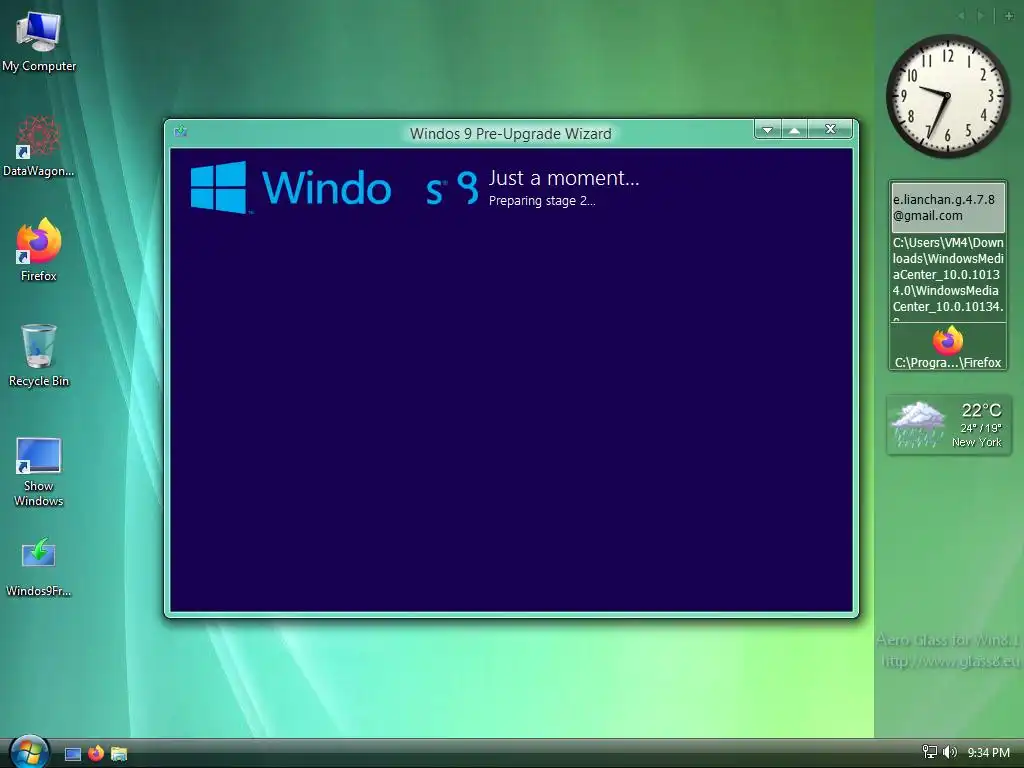Click the Firefox icon in the sidebar gadget
Screen dimensions: 1024x768
click(x=948, y=340)
